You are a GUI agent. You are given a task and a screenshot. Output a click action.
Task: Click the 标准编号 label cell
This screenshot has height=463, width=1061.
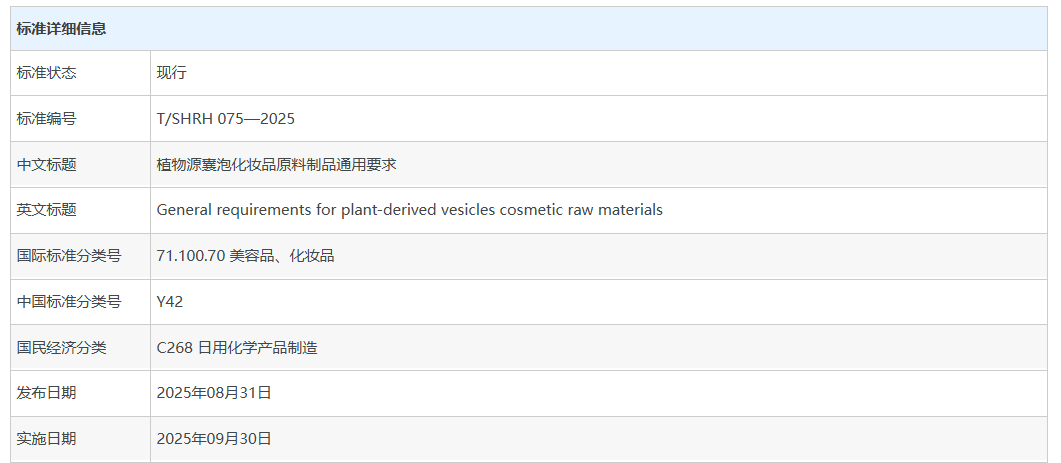point(47,119)
